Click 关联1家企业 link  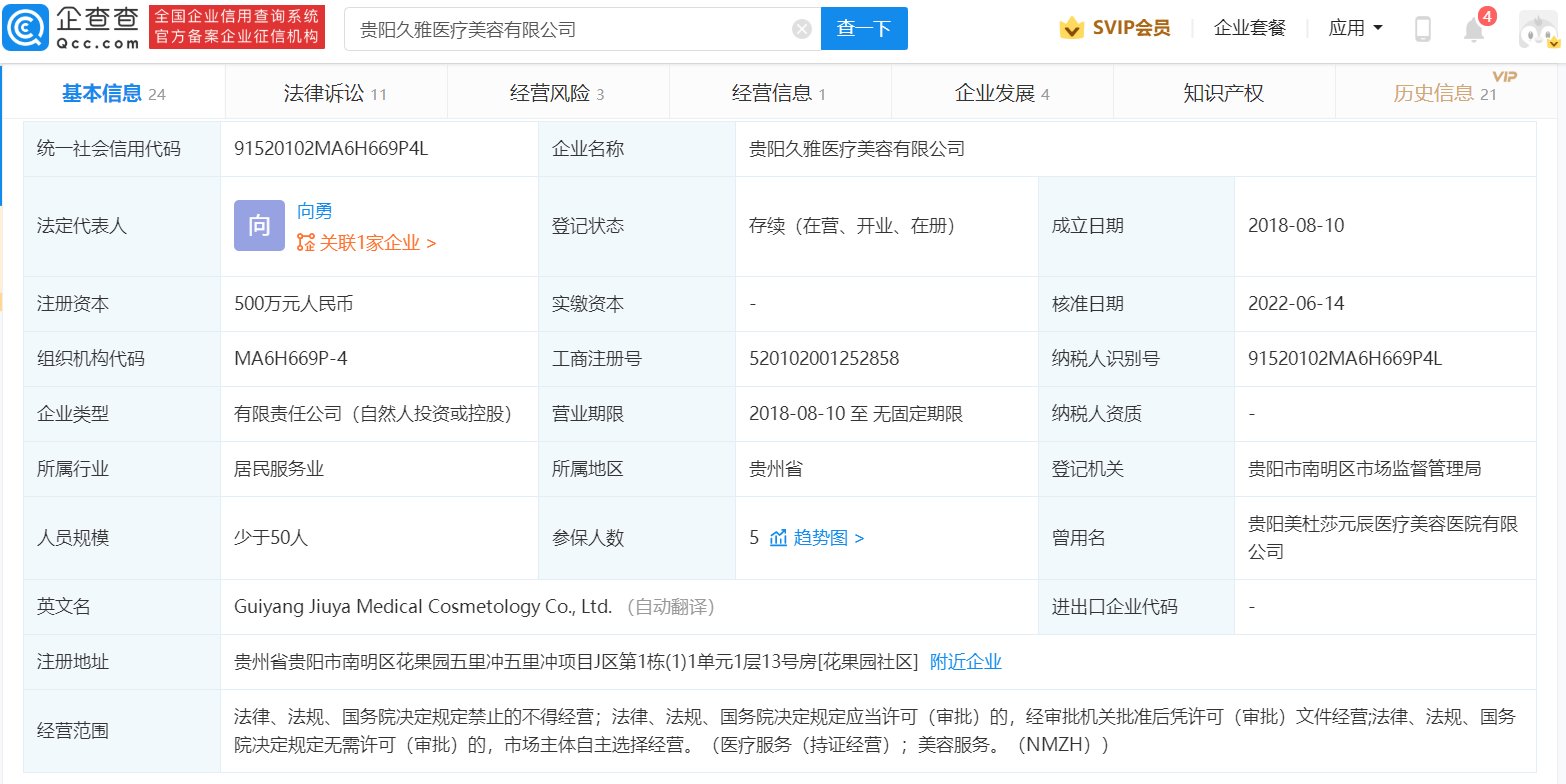[378, 242]
